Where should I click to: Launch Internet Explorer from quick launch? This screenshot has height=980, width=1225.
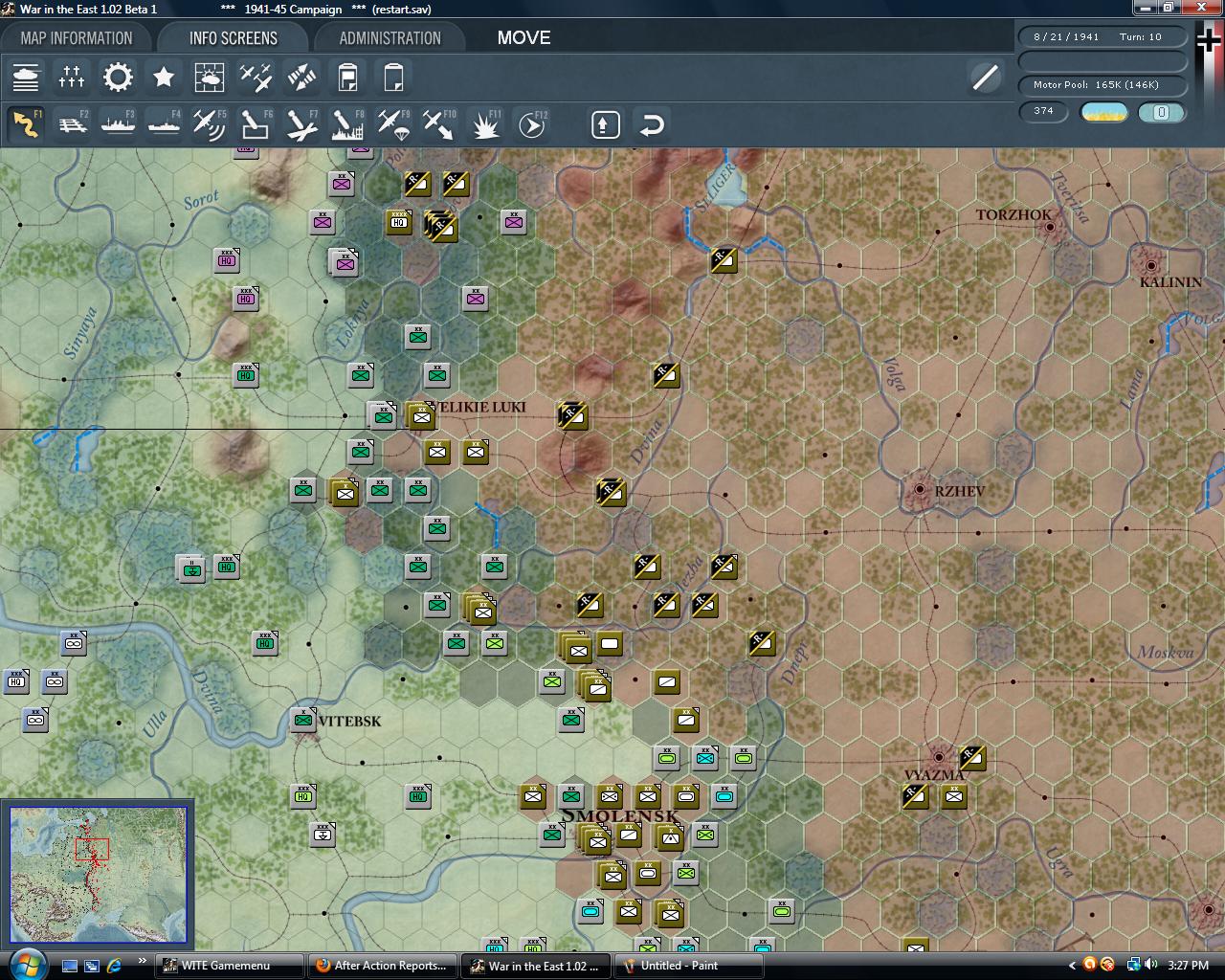115,966
